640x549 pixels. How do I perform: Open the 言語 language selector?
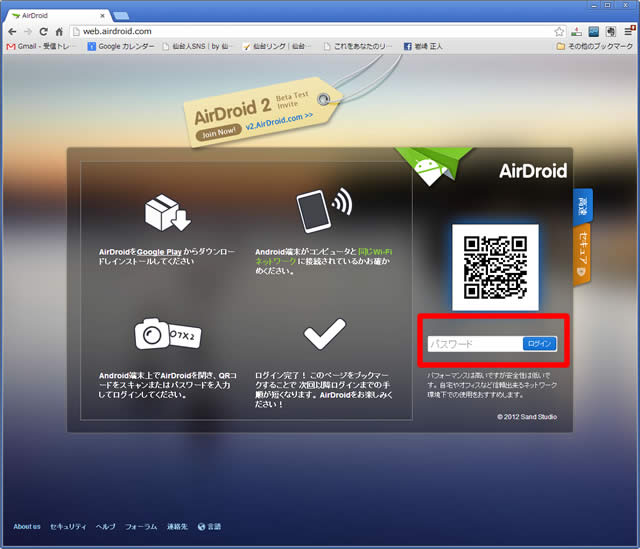pos(209,527)
